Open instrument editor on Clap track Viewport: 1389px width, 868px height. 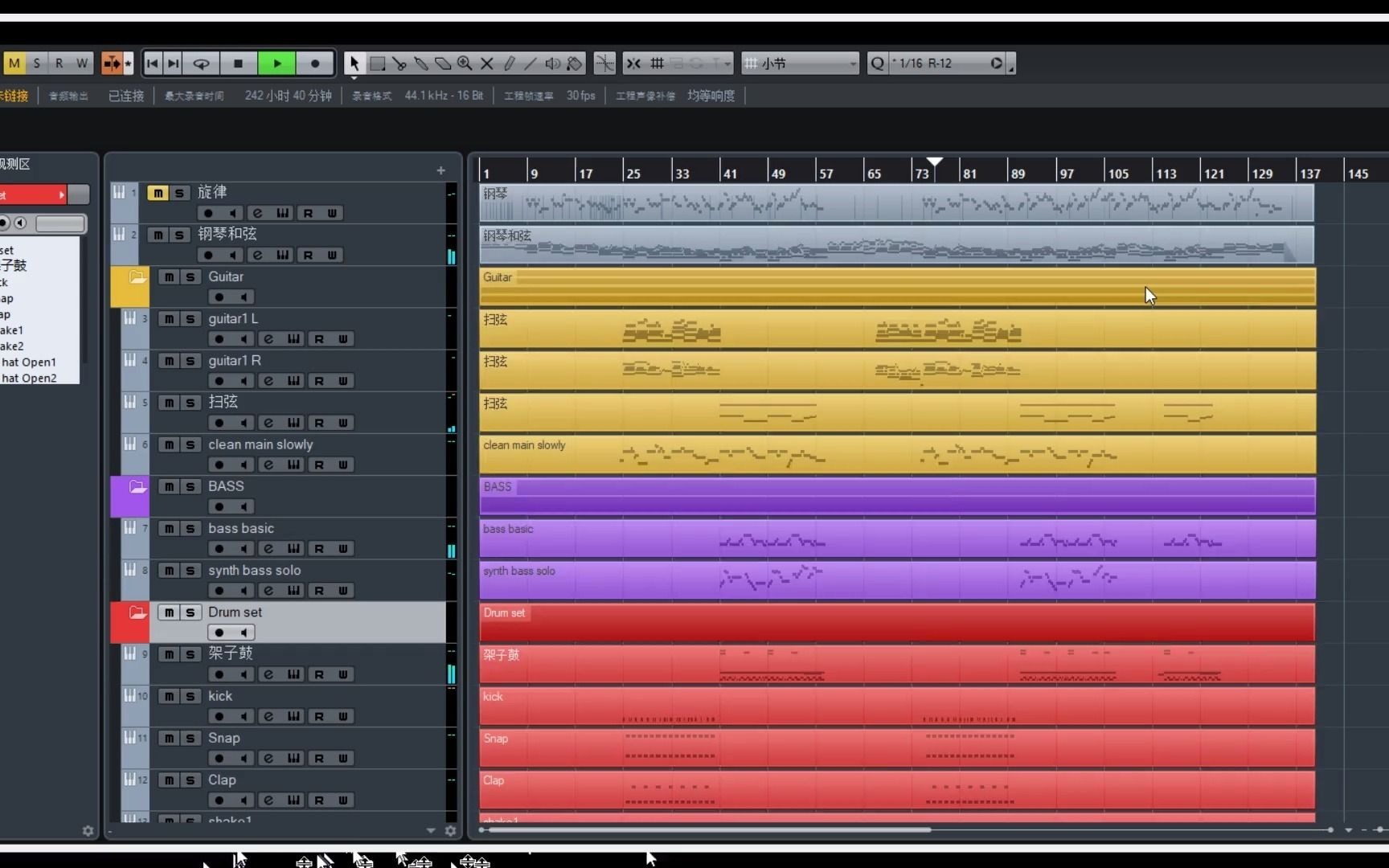click(x=293, y=801)
